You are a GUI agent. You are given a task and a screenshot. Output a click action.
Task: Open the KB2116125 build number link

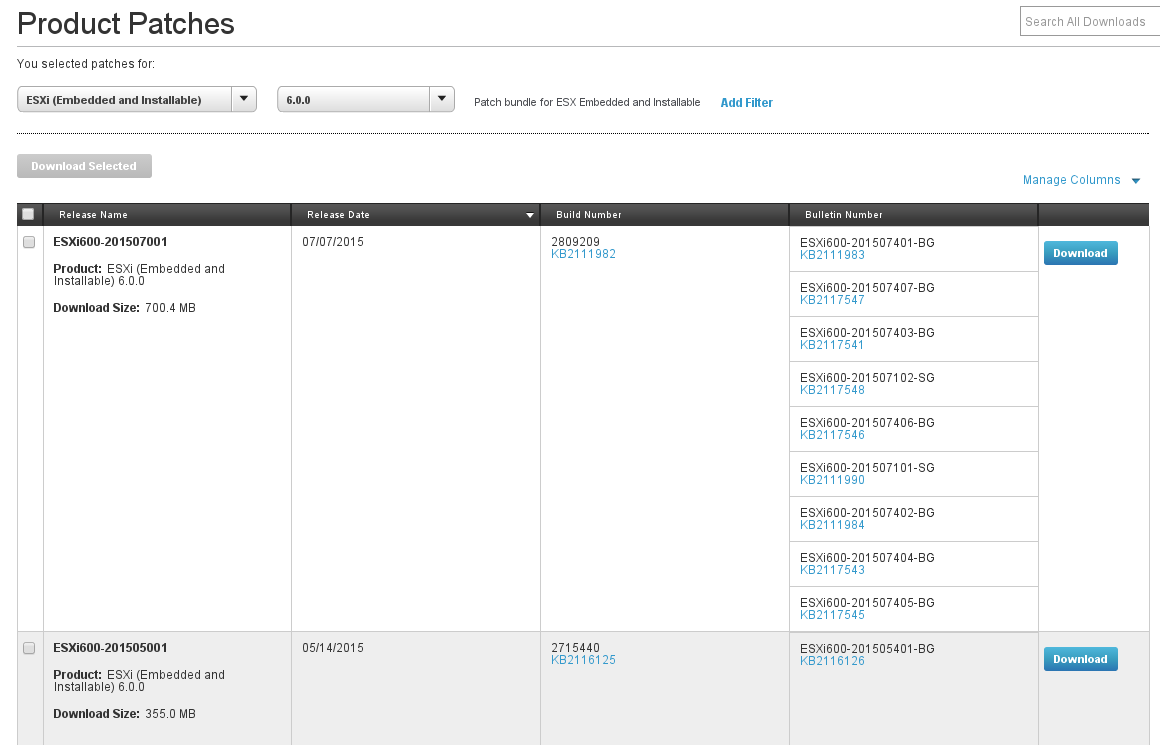tap(584, 660)
